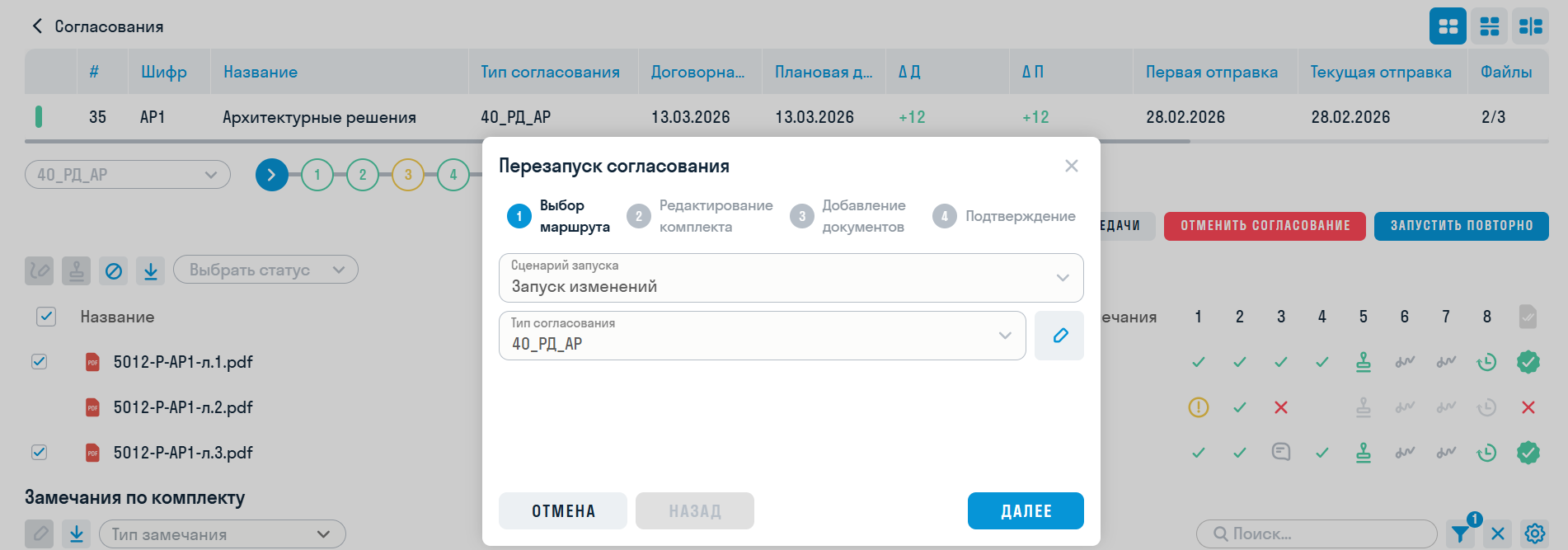The image size is (1568, 550).
Task: Go to step 1 Выбор маршрута
Action: coord(559,216)
